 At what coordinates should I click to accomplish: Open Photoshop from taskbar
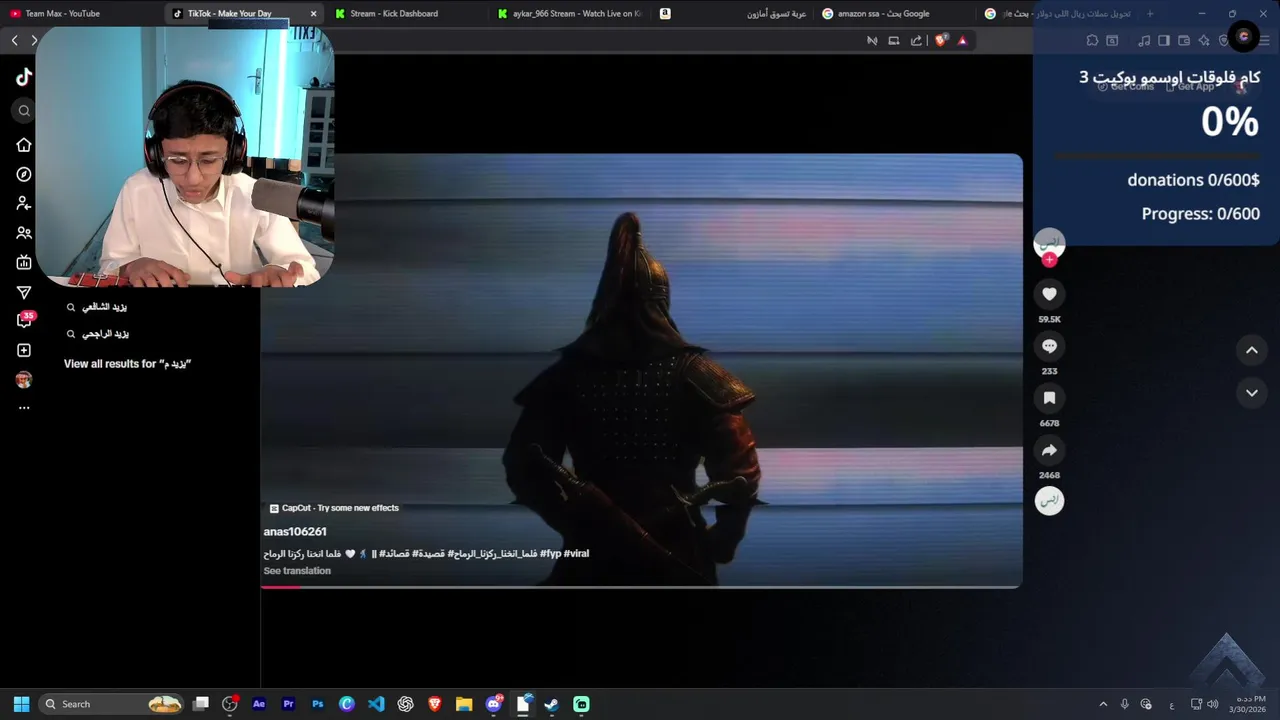pos(318,704)
